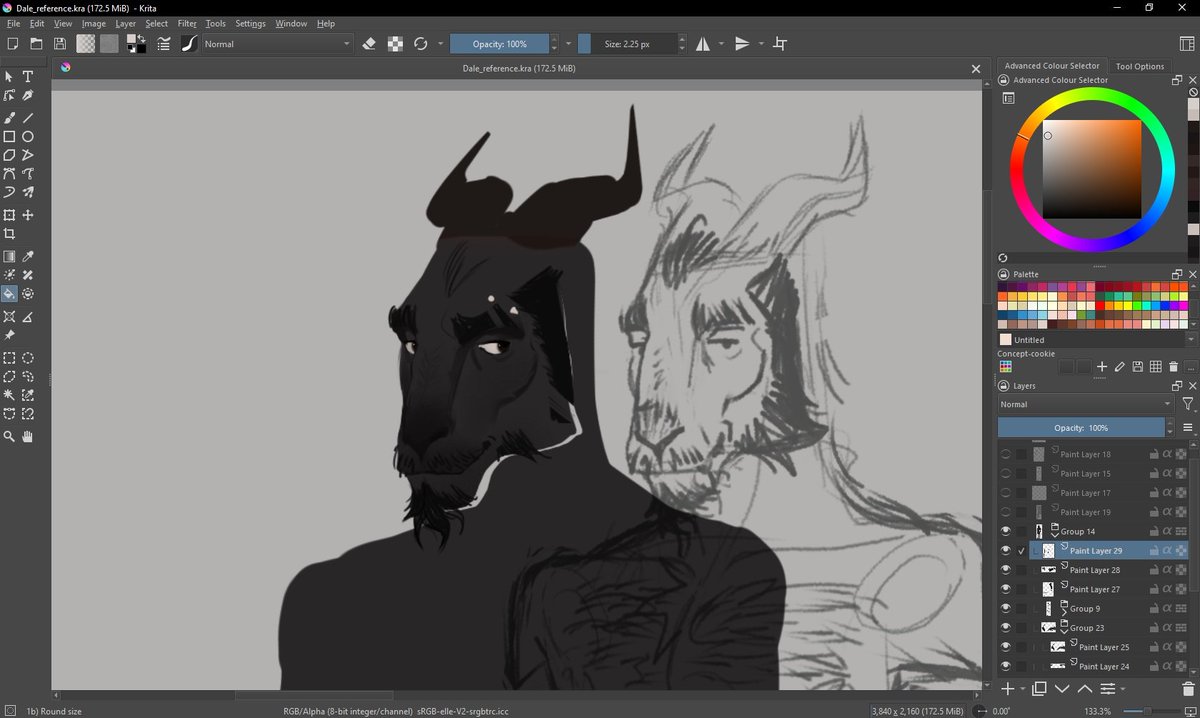Adjust the layer Opacity slider
The image size is (1200, 718).
1082,428
